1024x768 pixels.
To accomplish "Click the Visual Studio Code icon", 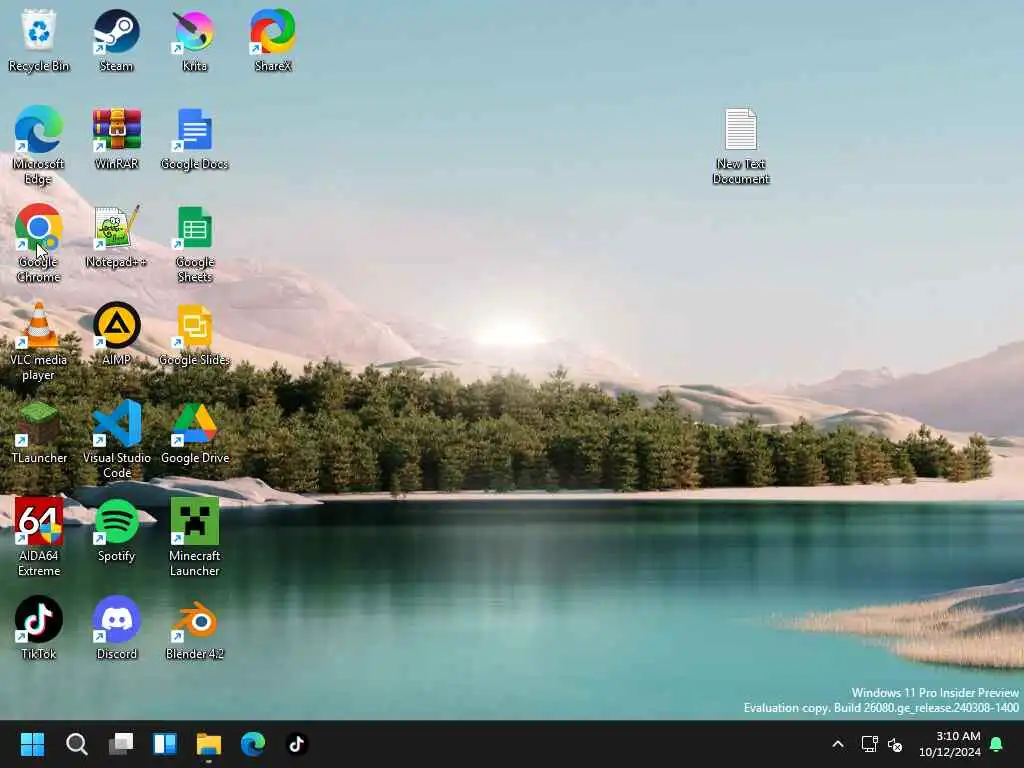I will 116,440.
